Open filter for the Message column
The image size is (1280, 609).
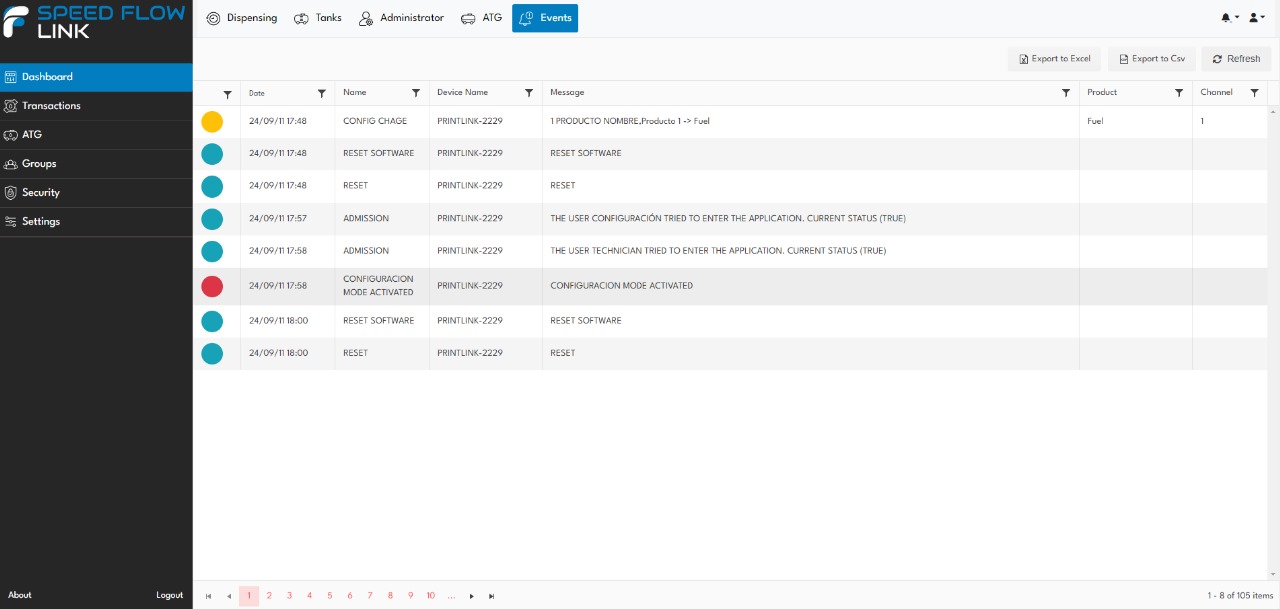click(x=1066, y=93)
